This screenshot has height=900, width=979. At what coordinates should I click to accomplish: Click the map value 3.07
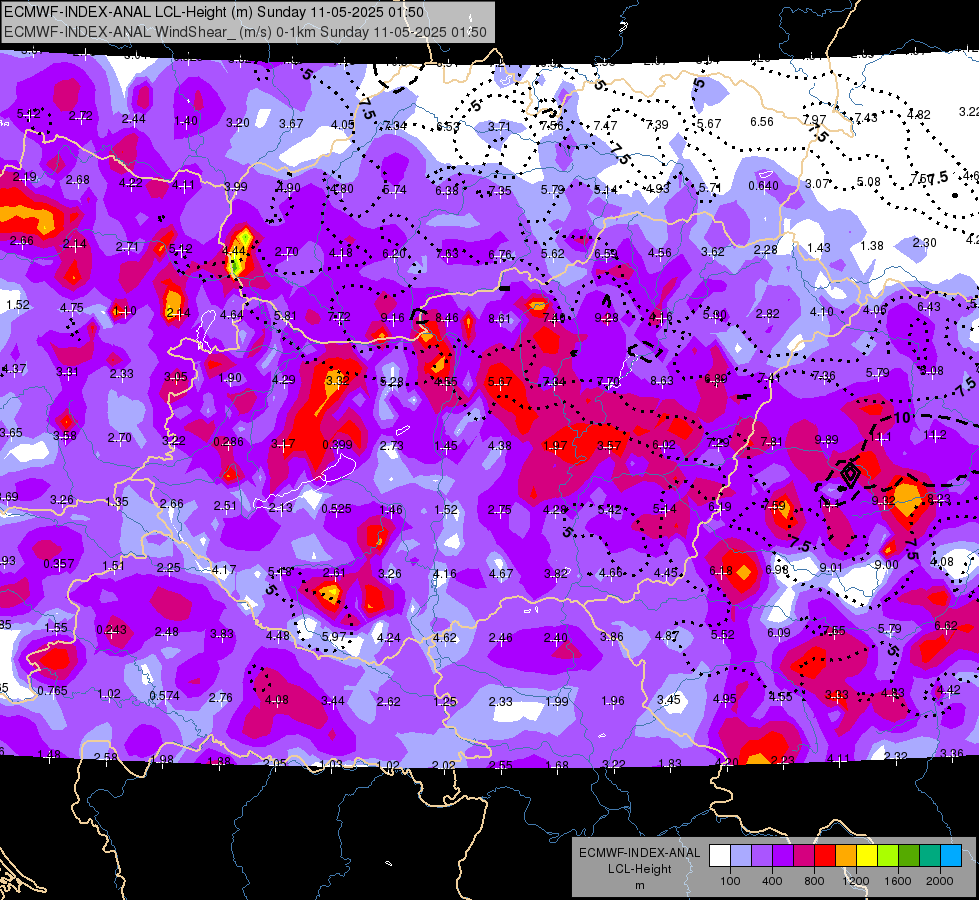pyautogui.click(x=817, y=184)
